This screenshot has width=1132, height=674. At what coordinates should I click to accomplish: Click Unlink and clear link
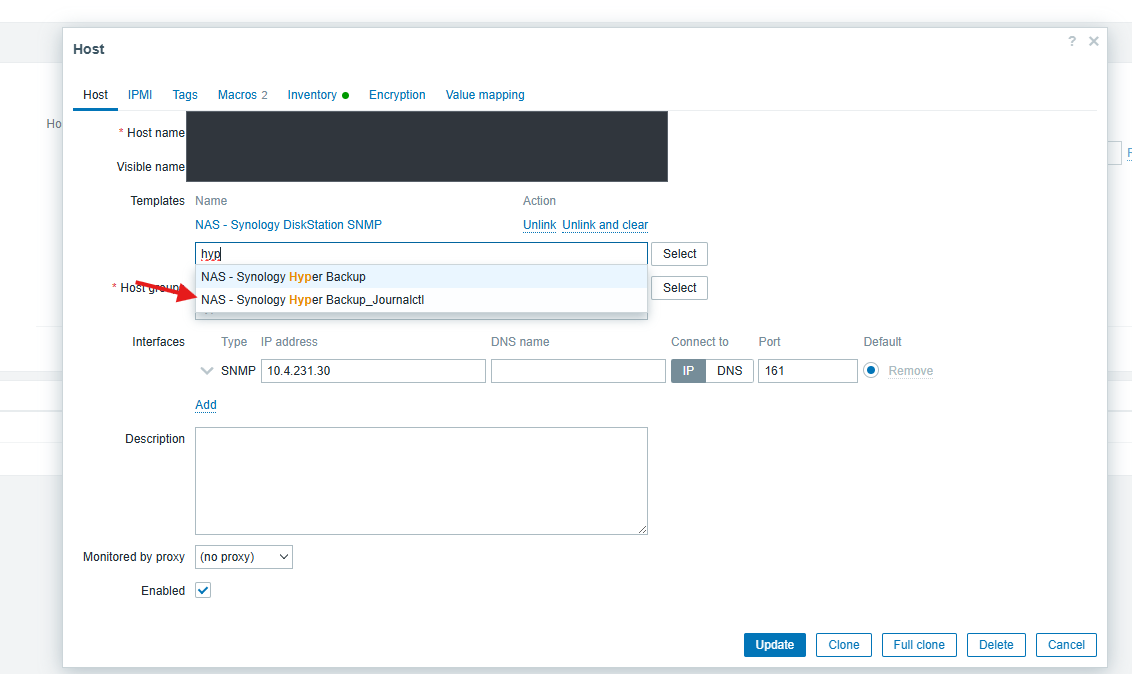605,224
